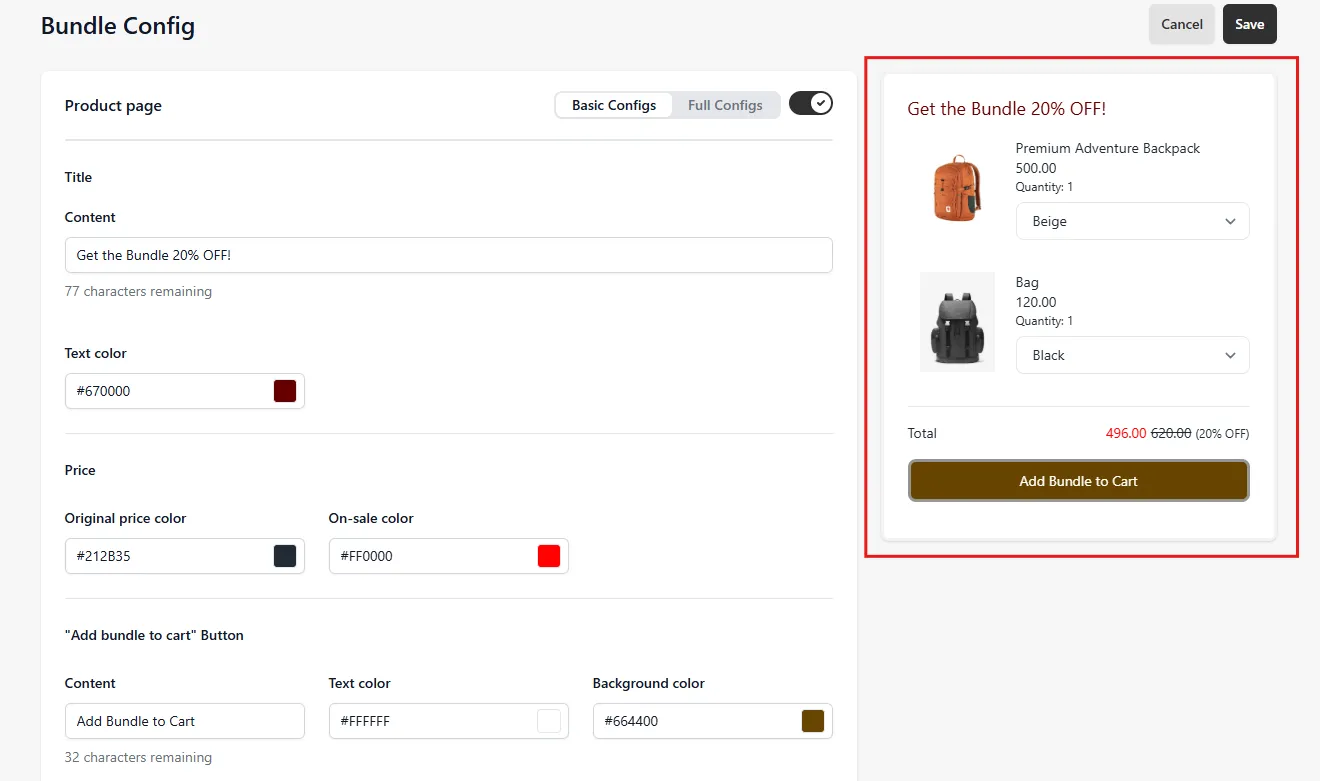Screen dimensions: 1320x781
Task: Open the original price color swatch
Action: pos(285,556)
